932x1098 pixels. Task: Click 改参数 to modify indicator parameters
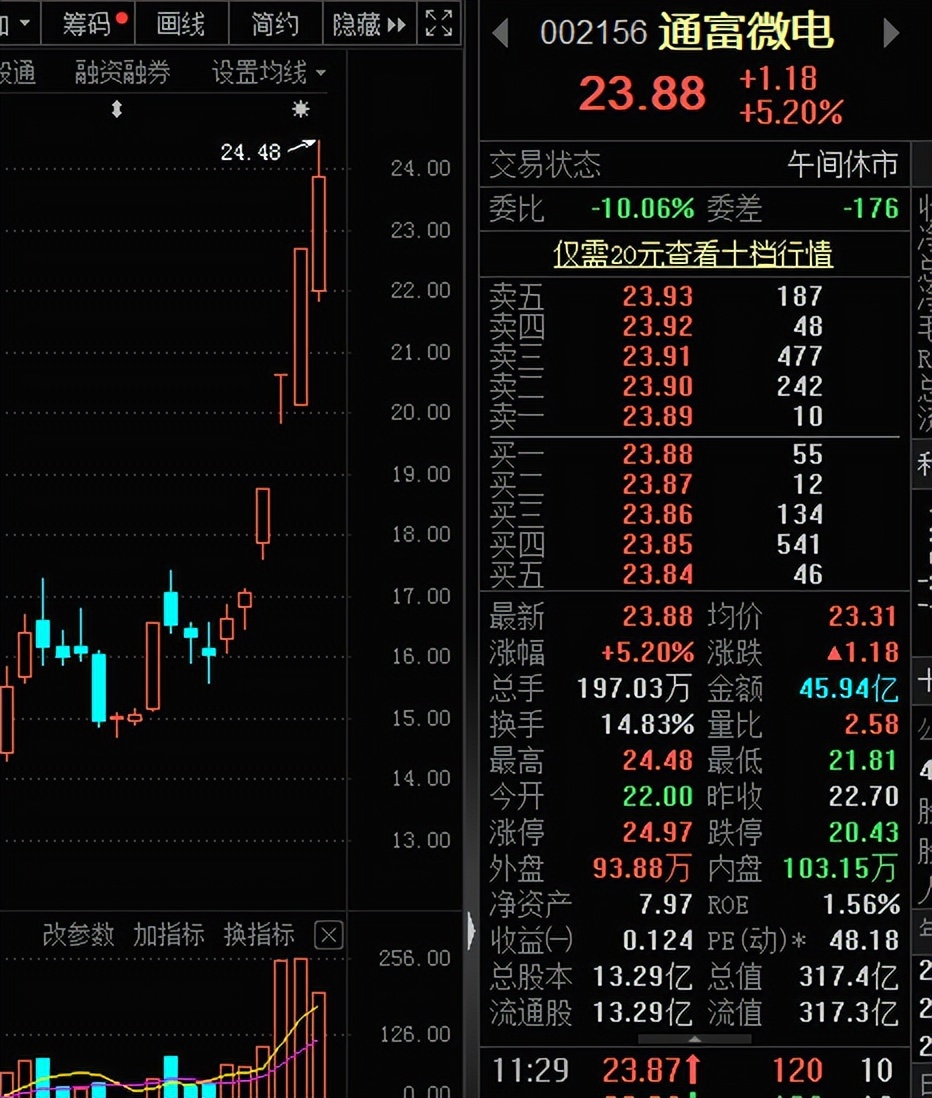[x=78, y=935]
